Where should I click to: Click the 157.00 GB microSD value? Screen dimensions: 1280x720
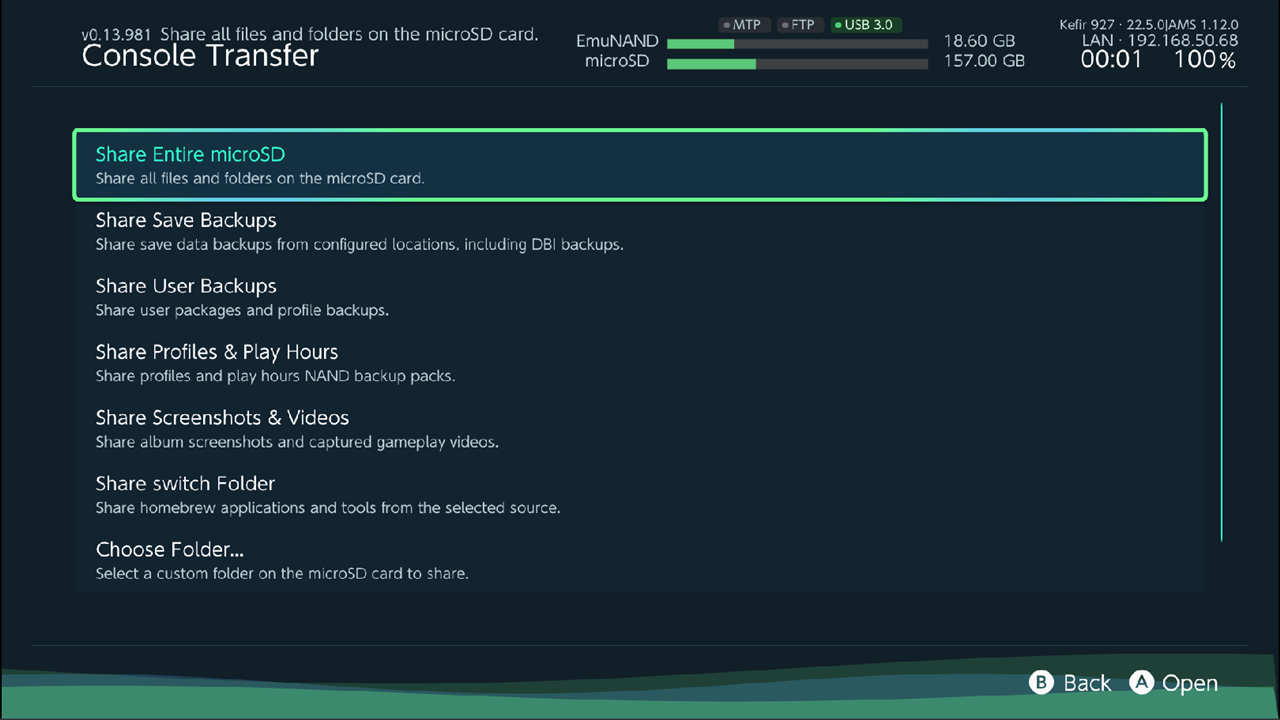[x=984, y=61]
